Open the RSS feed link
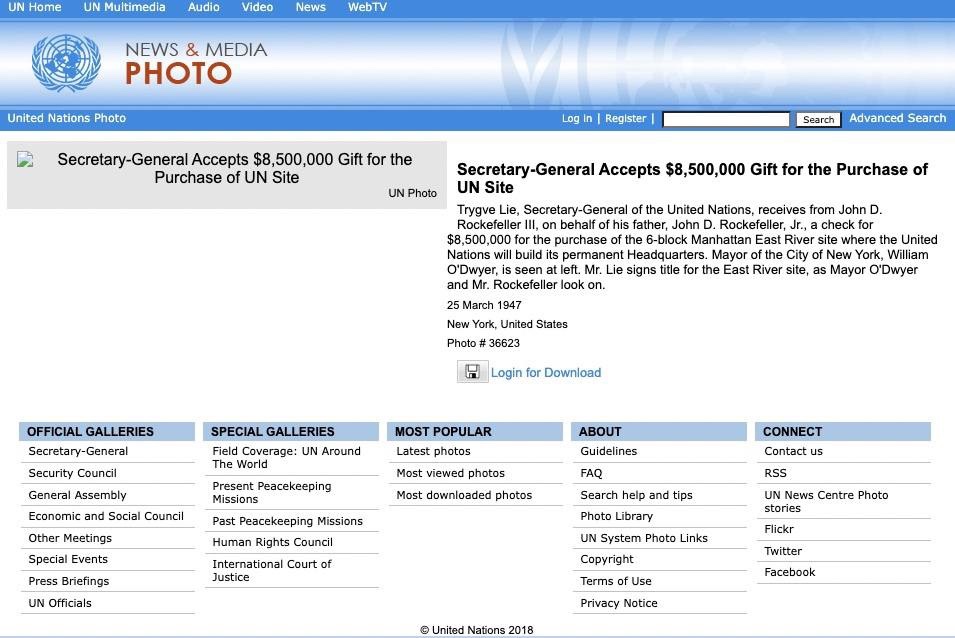This screenshot has height=638, width=955. click(x=775, y=473)
